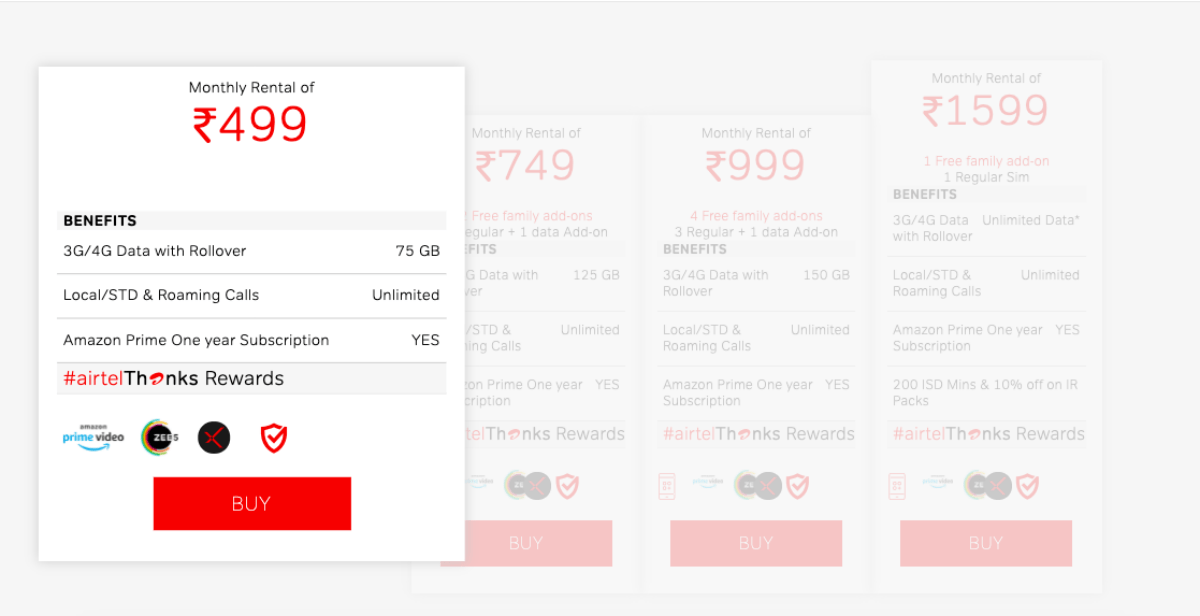Click the Prime Video icon in ₹999 plan
This screenshot has height=616, width=1200.
(708, 482)
